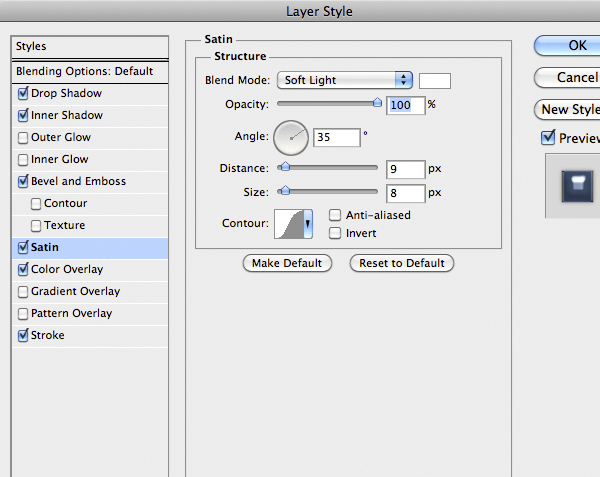Click the Distance value input field
Image resolution: width=600 pixels, height=477 pixels.
pos(405,169)
